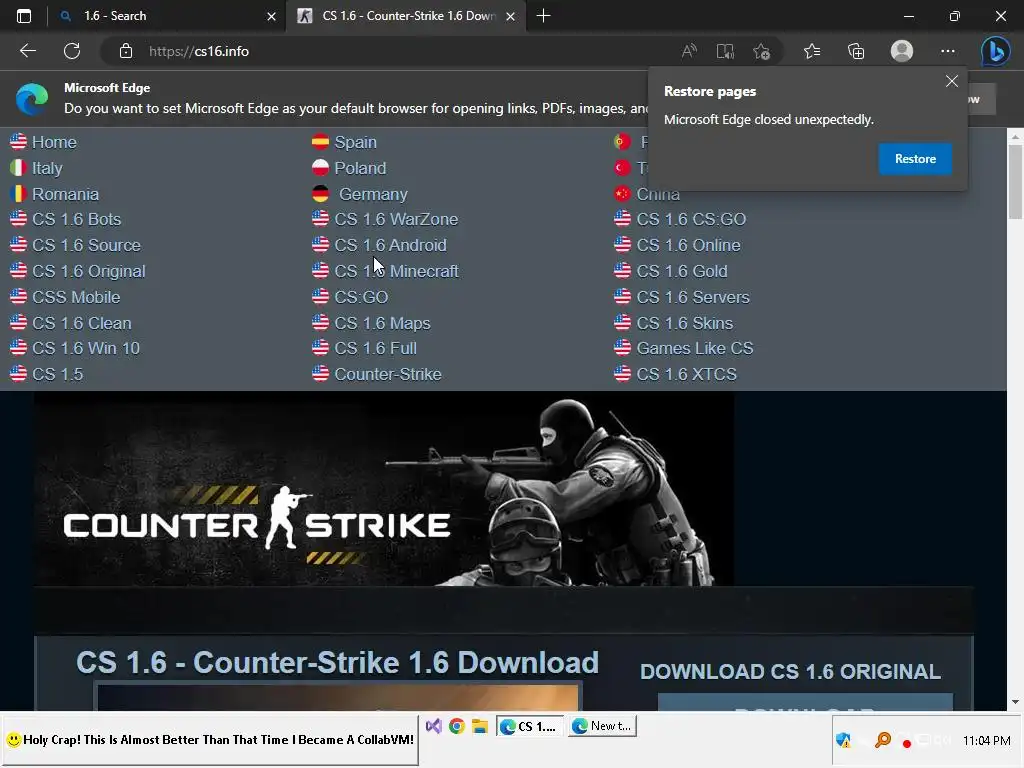The image size is (1024, 768).
Task: Open Read aloud from address bar
Action: pos(689,51)
